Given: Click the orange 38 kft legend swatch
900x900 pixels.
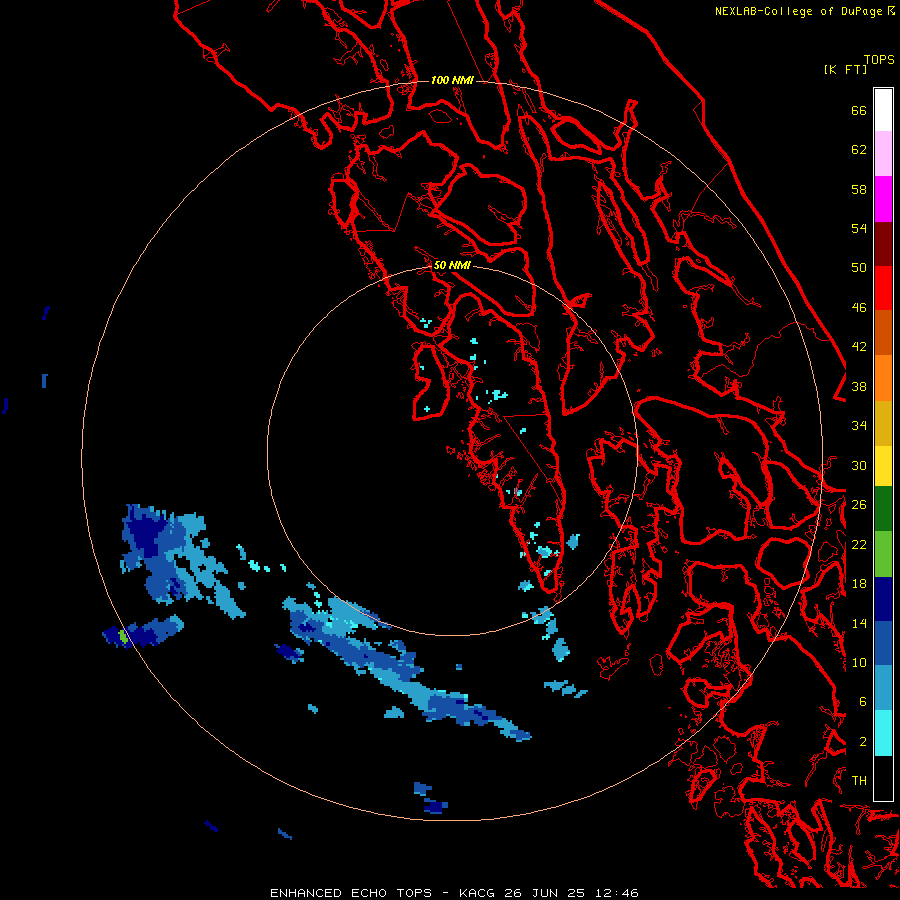Looking at the screenshot, I should pyautogui.click(x=883, y=378).
